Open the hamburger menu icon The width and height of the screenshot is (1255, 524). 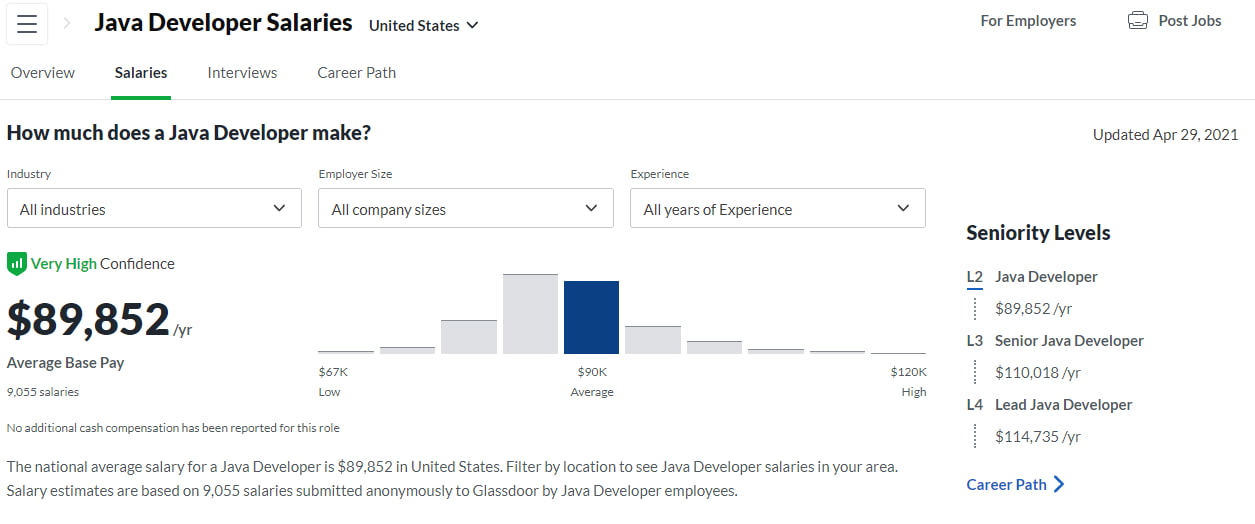27,24
